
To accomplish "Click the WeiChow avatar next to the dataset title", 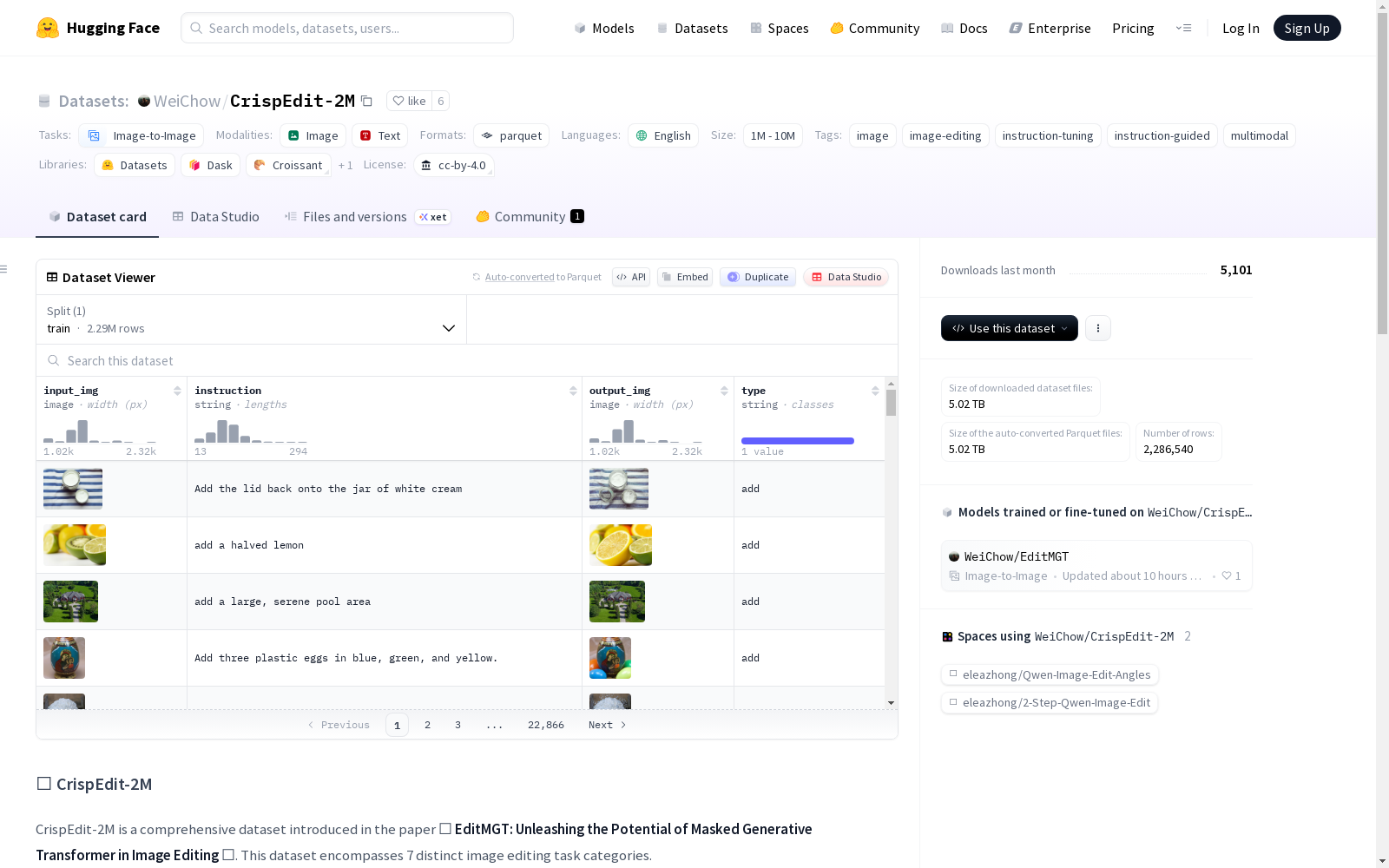I will click(144, 101).
